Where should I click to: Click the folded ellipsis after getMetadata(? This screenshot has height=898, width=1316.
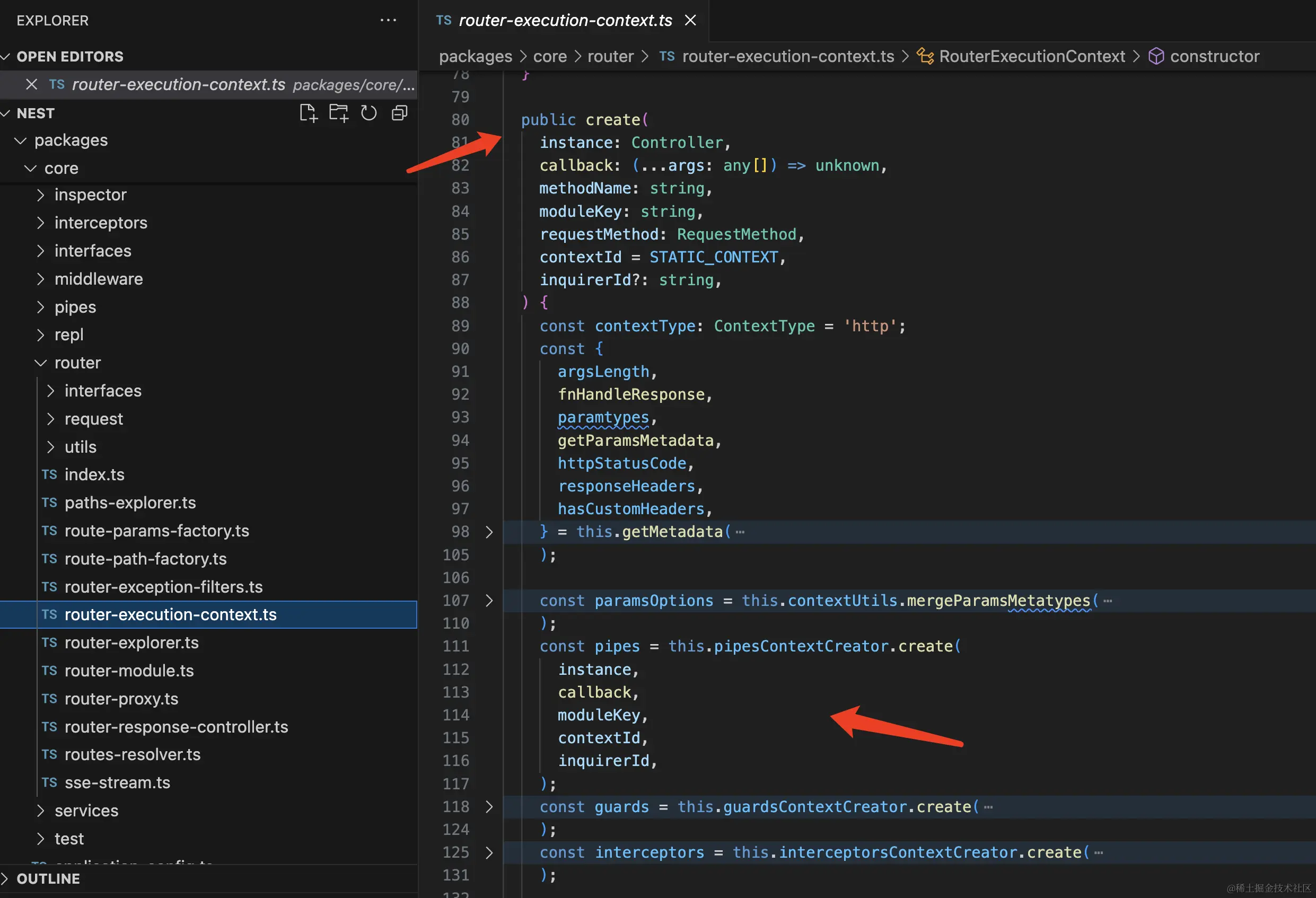coord(740,532)
